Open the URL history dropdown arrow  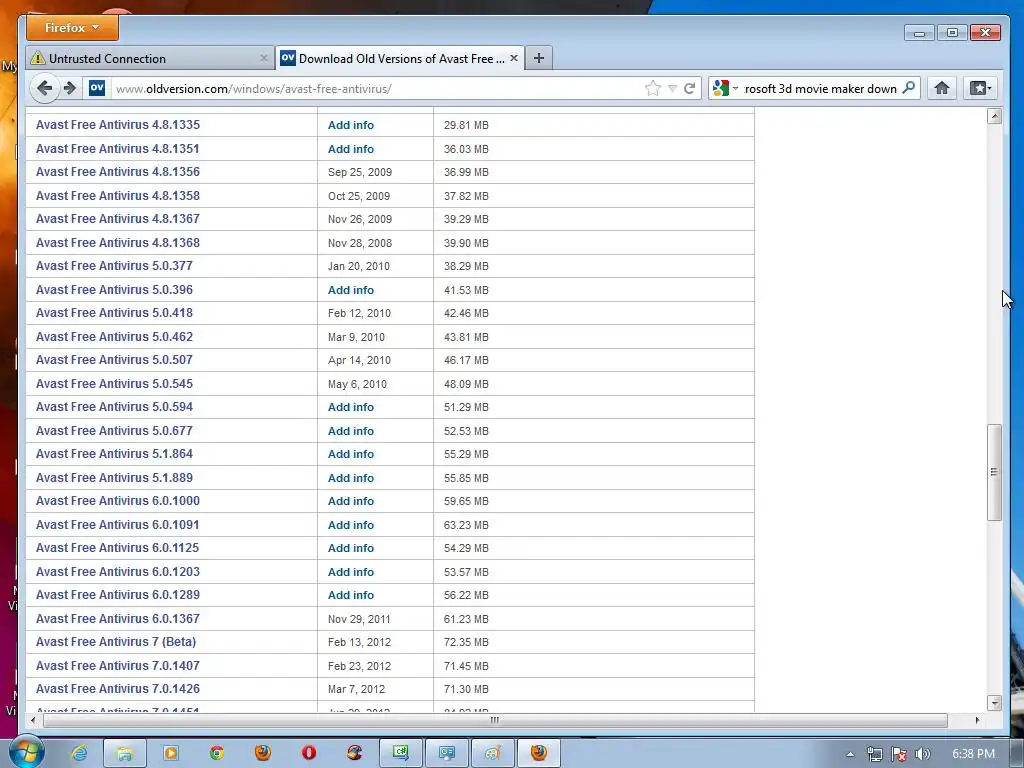tap(672, 89)
